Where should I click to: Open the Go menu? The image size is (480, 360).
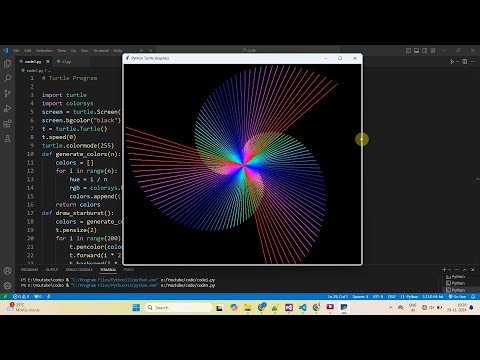[74, 50]
